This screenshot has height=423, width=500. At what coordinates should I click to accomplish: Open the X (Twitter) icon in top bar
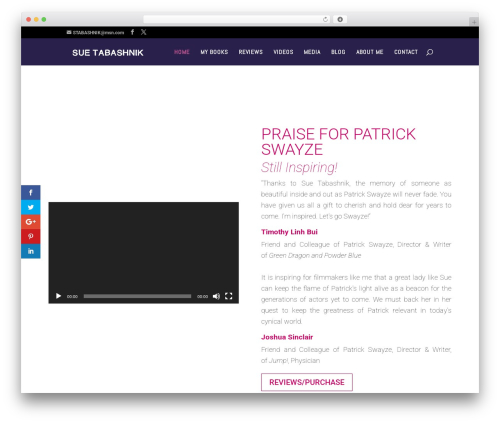(143, 32)
